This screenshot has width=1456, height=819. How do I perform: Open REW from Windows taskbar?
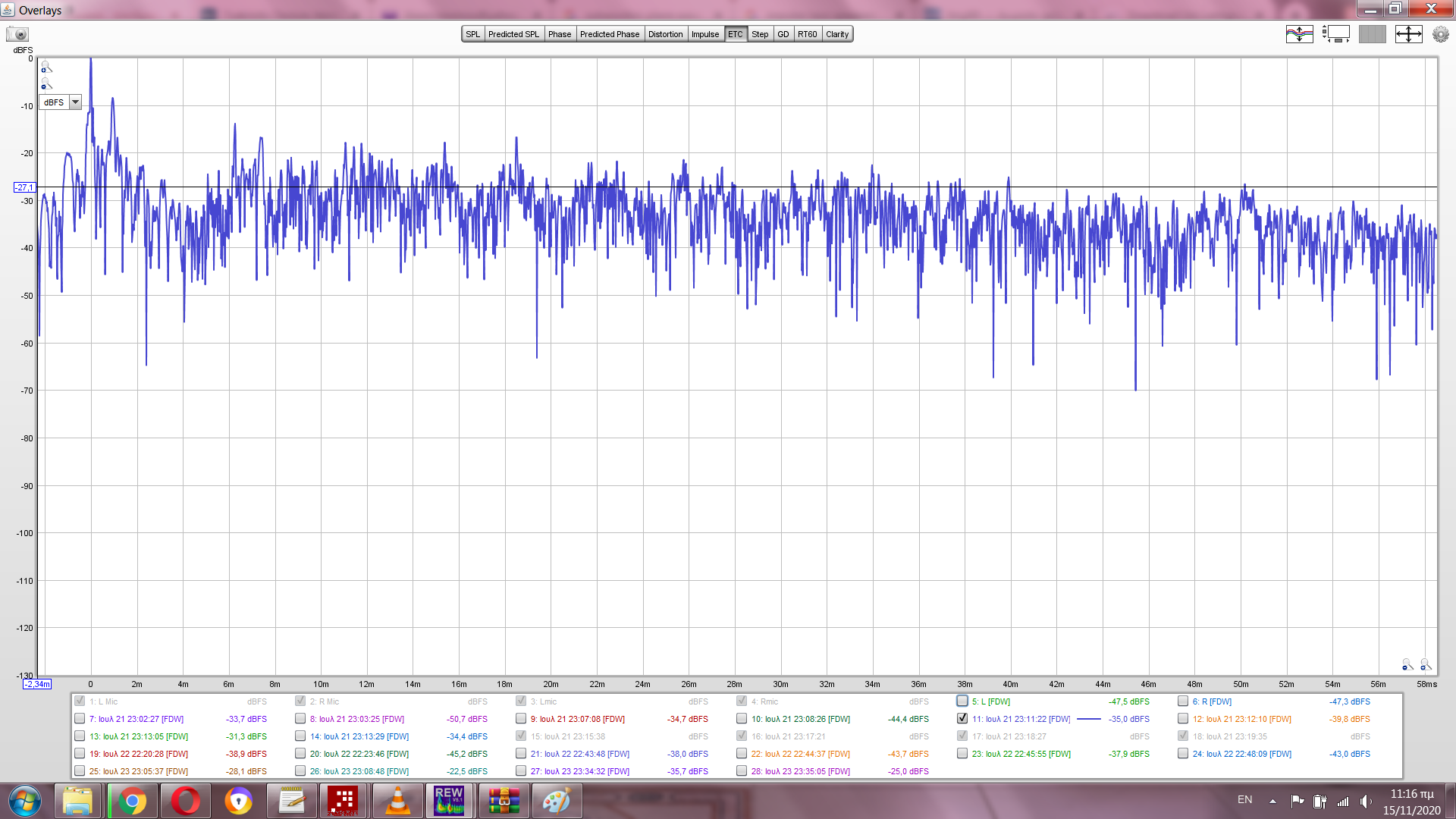click(x=449, y=801)
